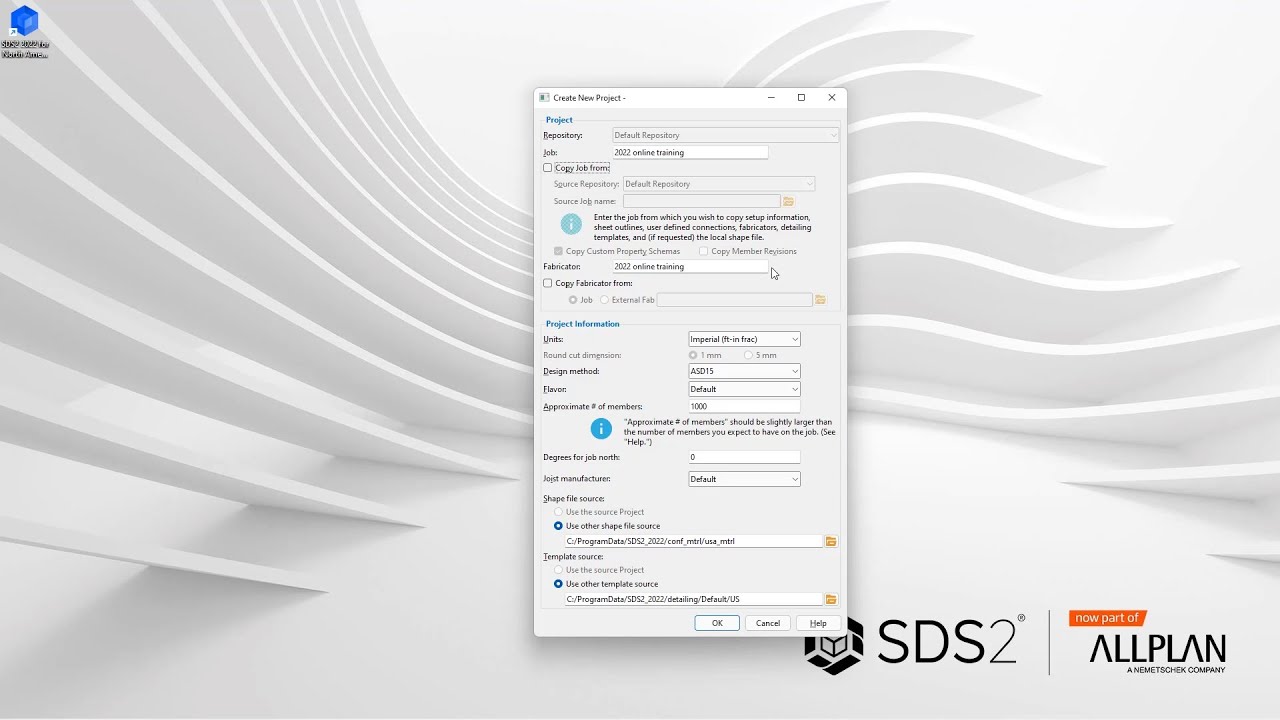Toggle Copy Custom Property Schemas checkbox

click(558, 251)
